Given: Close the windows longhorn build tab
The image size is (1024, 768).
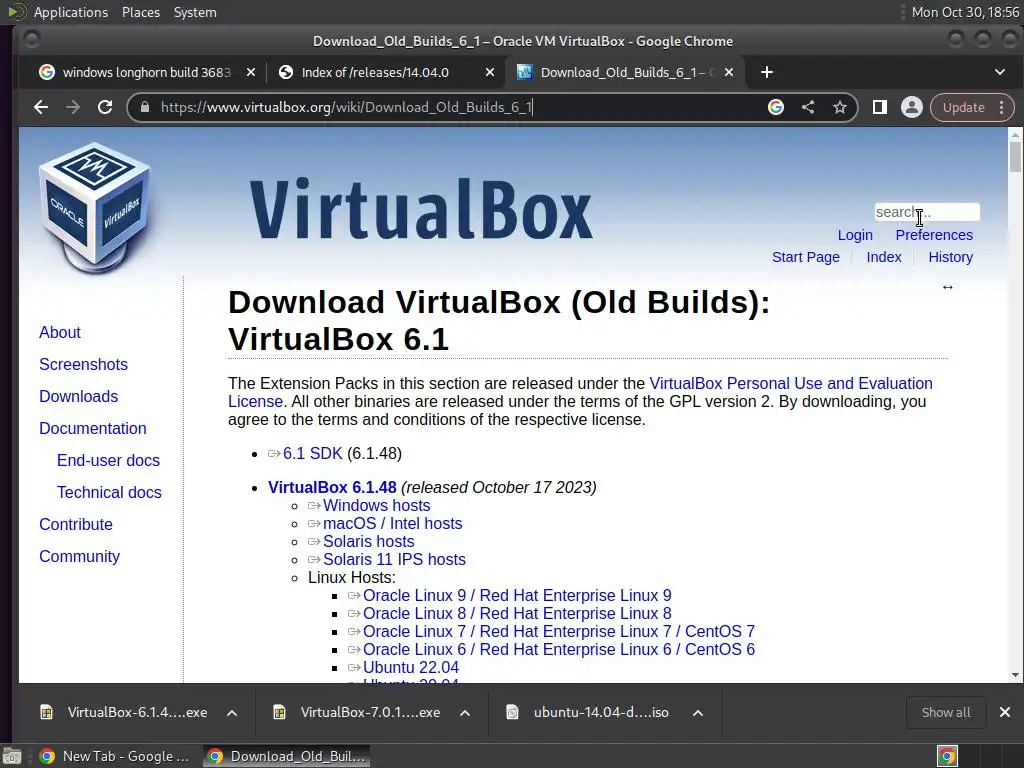Looking at the screenshot, I should tap(251, 72).
